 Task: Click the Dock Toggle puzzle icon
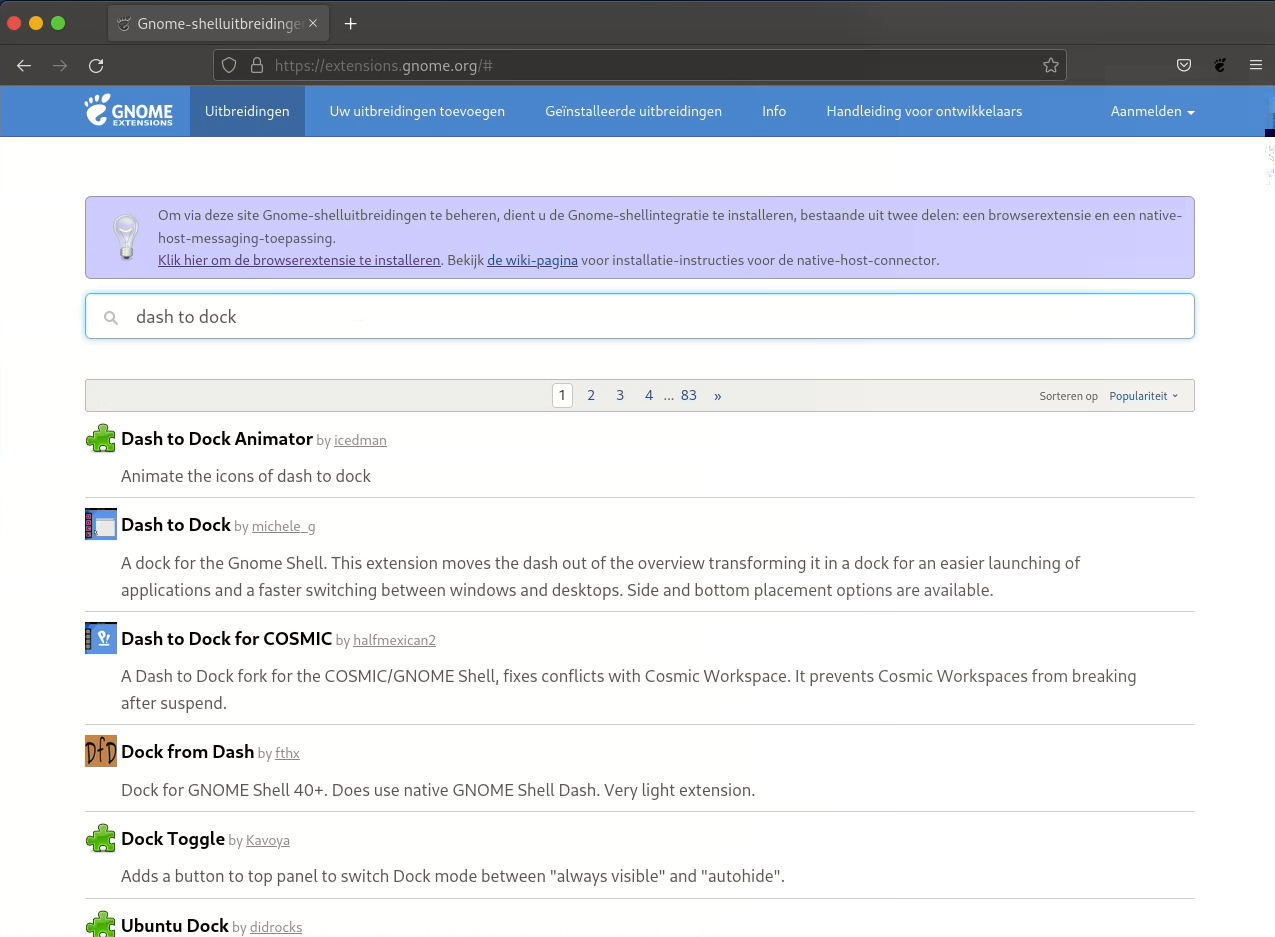(x=101, y=838)
